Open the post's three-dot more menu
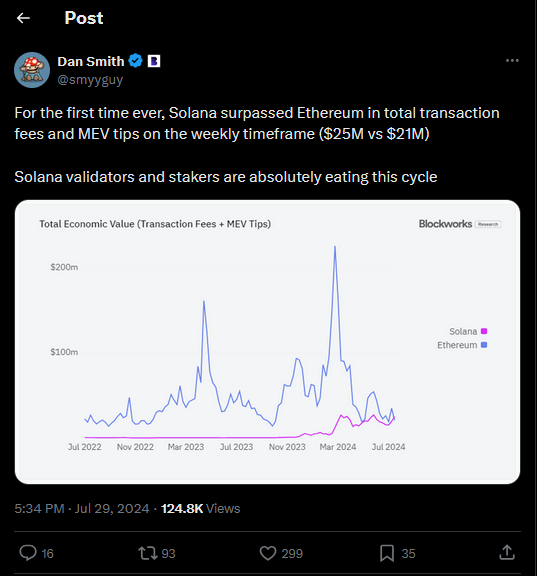537x576 pixels. tap(512, 61)
